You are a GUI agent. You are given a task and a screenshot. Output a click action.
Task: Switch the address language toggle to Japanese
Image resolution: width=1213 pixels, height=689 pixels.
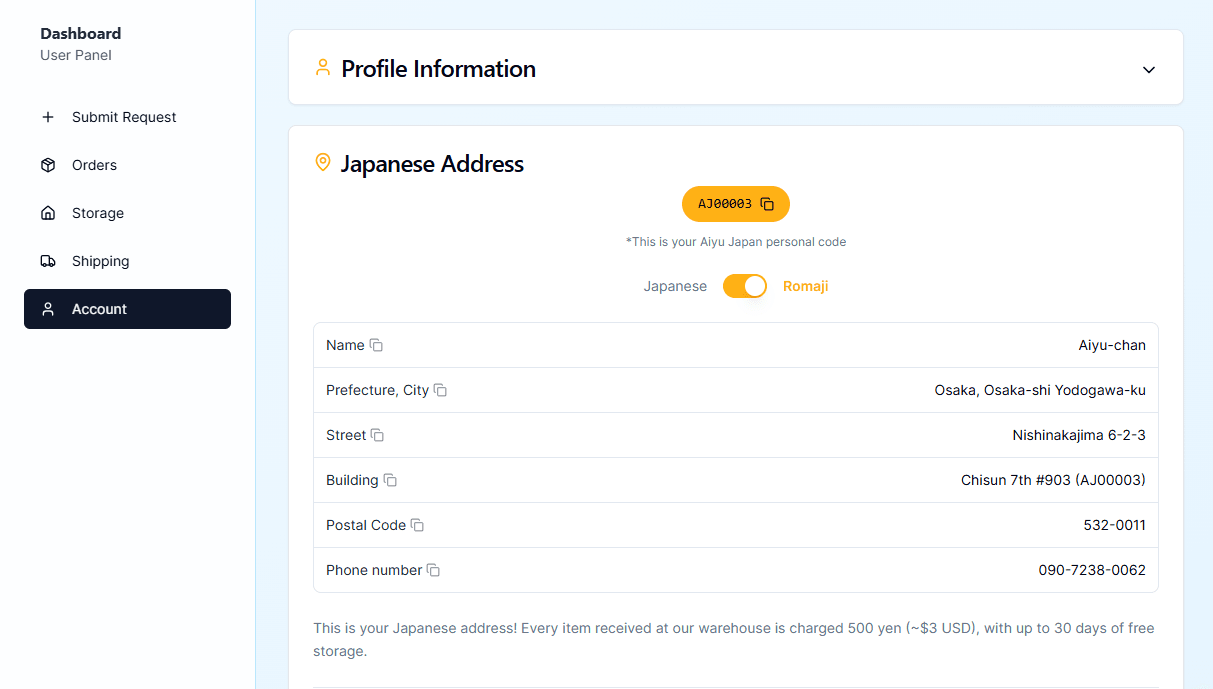pos(745,286)
